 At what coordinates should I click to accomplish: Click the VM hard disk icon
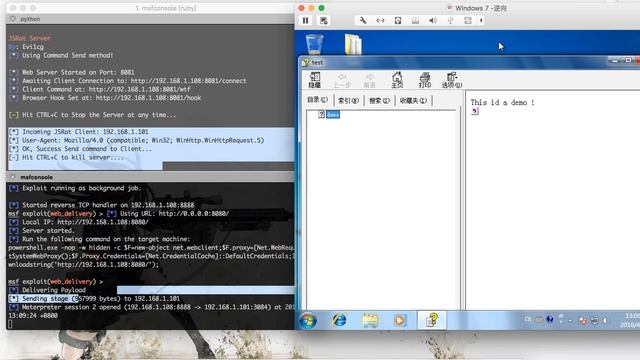click(398, 20)
